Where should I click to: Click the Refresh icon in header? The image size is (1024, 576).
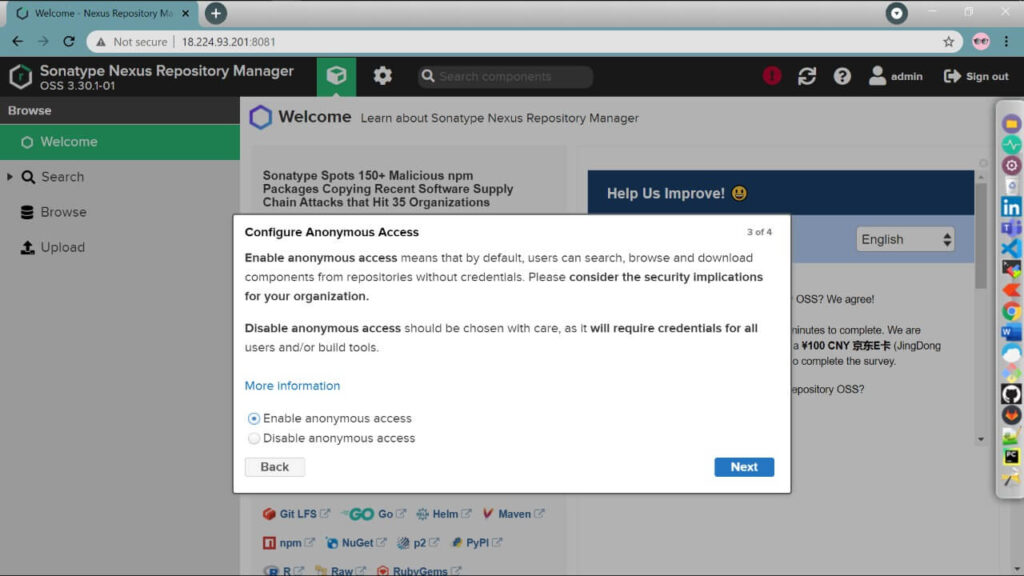[807, 76]
